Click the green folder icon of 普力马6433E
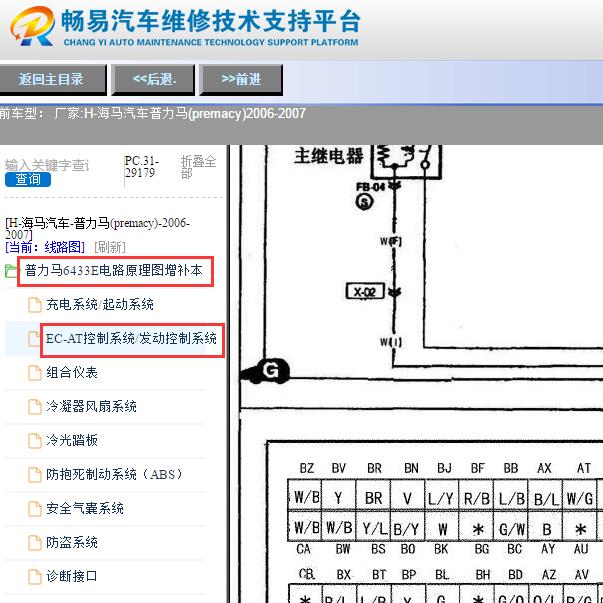 pyautogui.click(x=11, y=271)
